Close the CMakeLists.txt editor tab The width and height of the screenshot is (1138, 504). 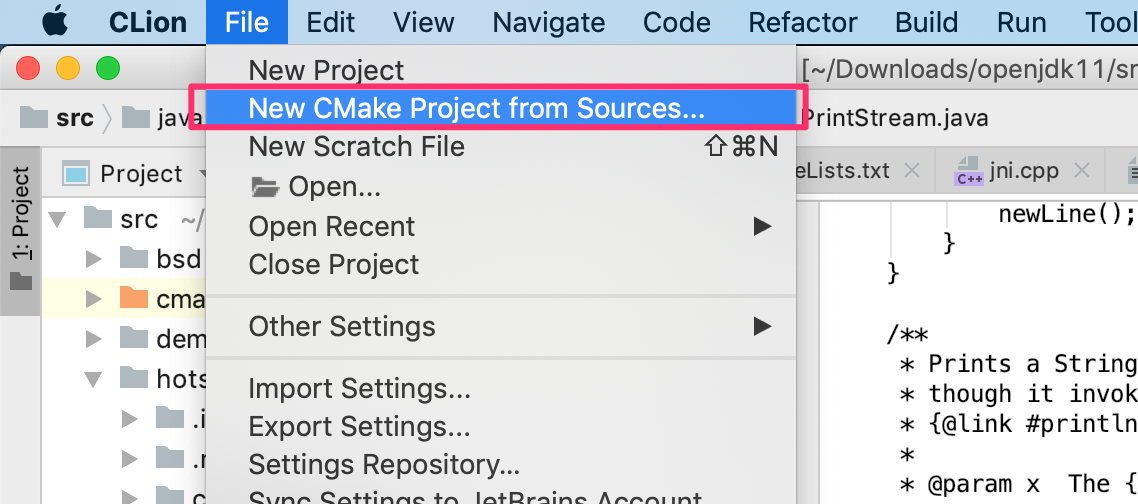(x=911, y=171)
